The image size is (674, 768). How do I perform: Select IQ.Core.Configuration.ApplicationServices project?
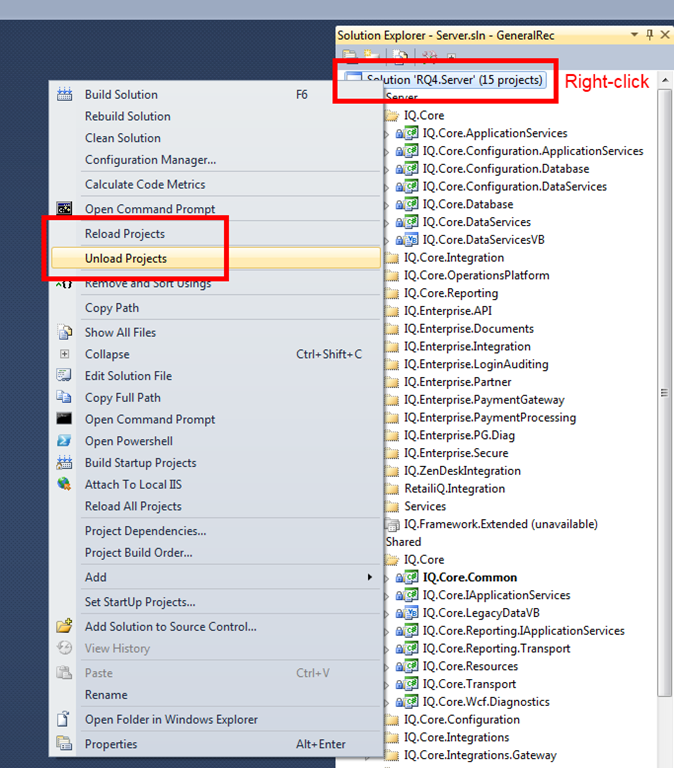[532, 151]
